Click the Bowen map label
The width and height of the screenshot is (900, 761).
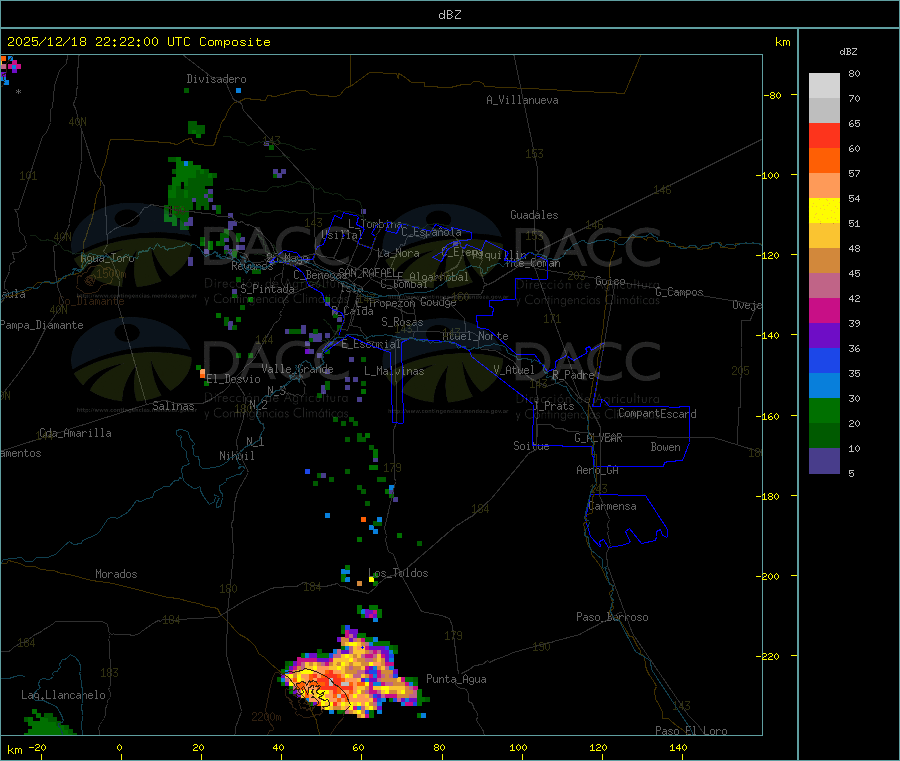665,446
